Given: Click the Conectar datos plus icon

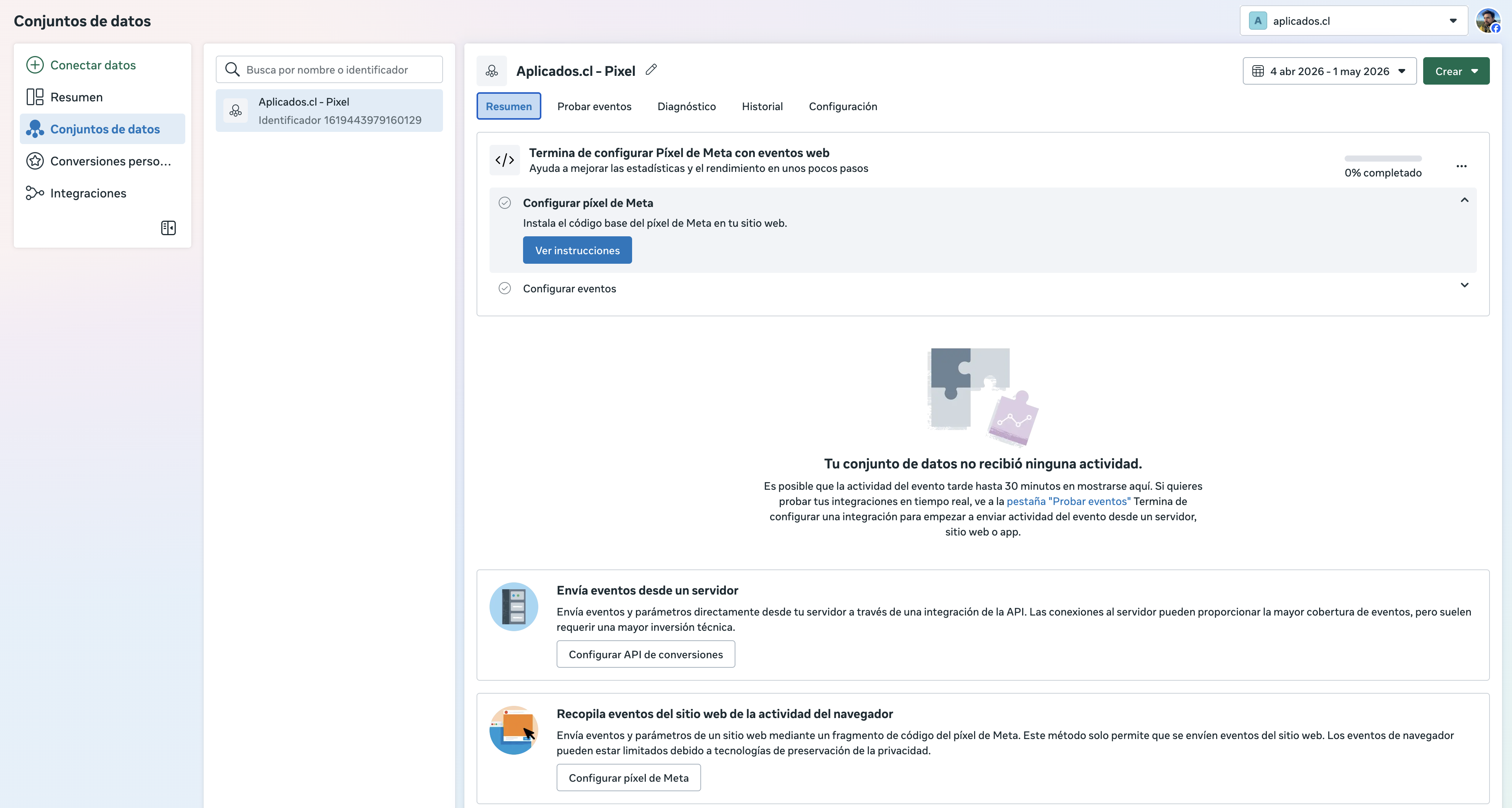Looking at the screenshot, I should click(35, 64).
